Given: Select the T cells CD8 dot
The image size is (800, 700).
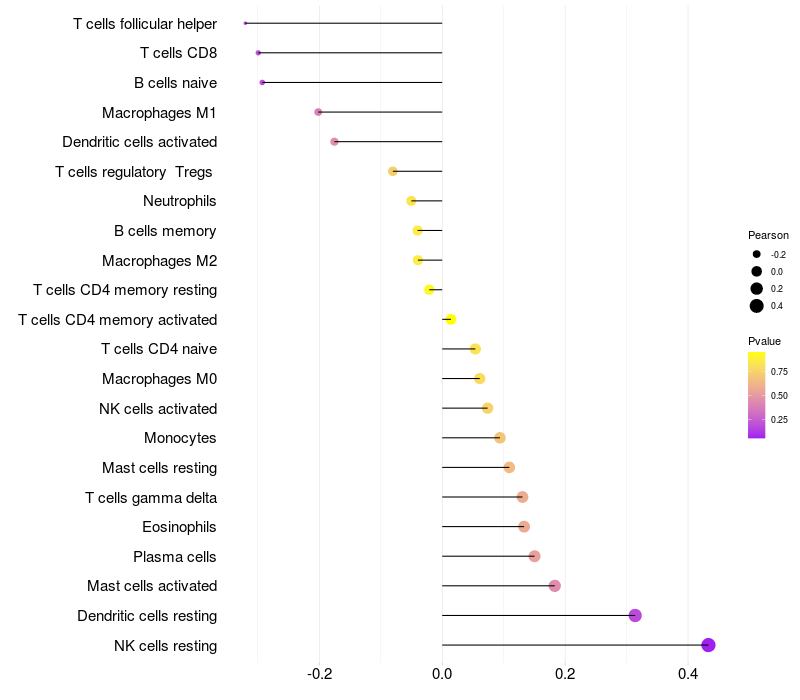Looking at the screenshot, I should point(258,53).
